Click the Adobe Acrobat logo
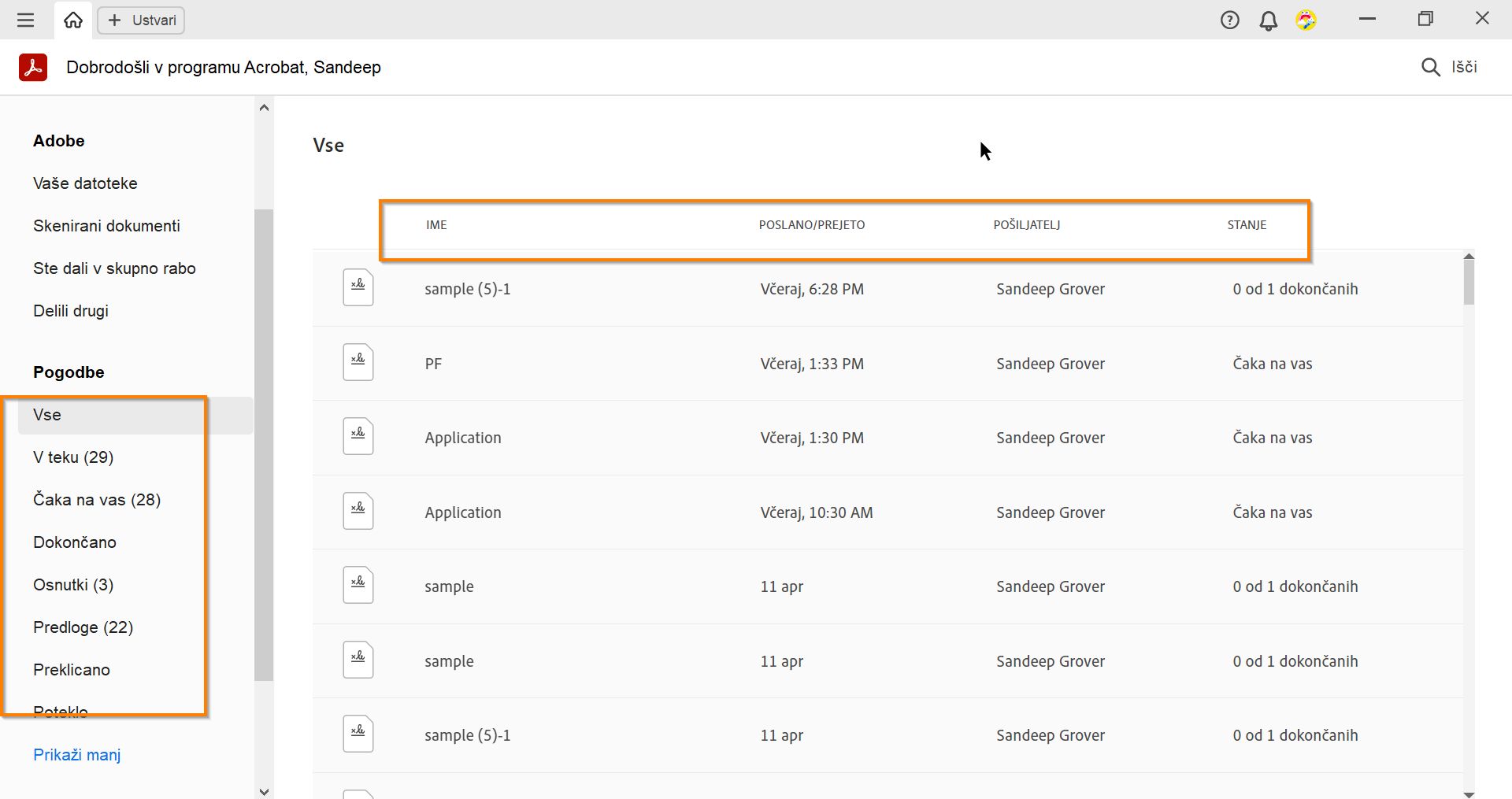The height and width of the screenshot is (799, 1512). click(x=33, y=68)
